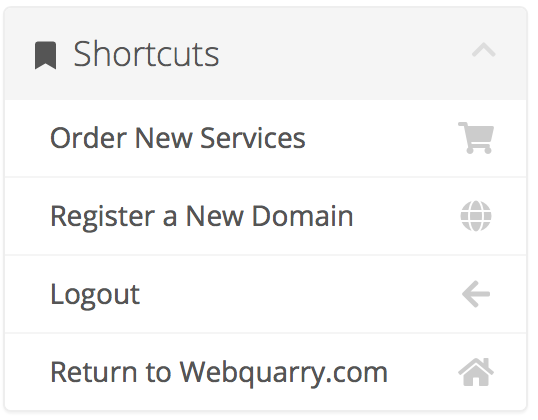Click the Shortcuts panel heading text
Viewport: 538px width, 420px height.
pos(147,54)
